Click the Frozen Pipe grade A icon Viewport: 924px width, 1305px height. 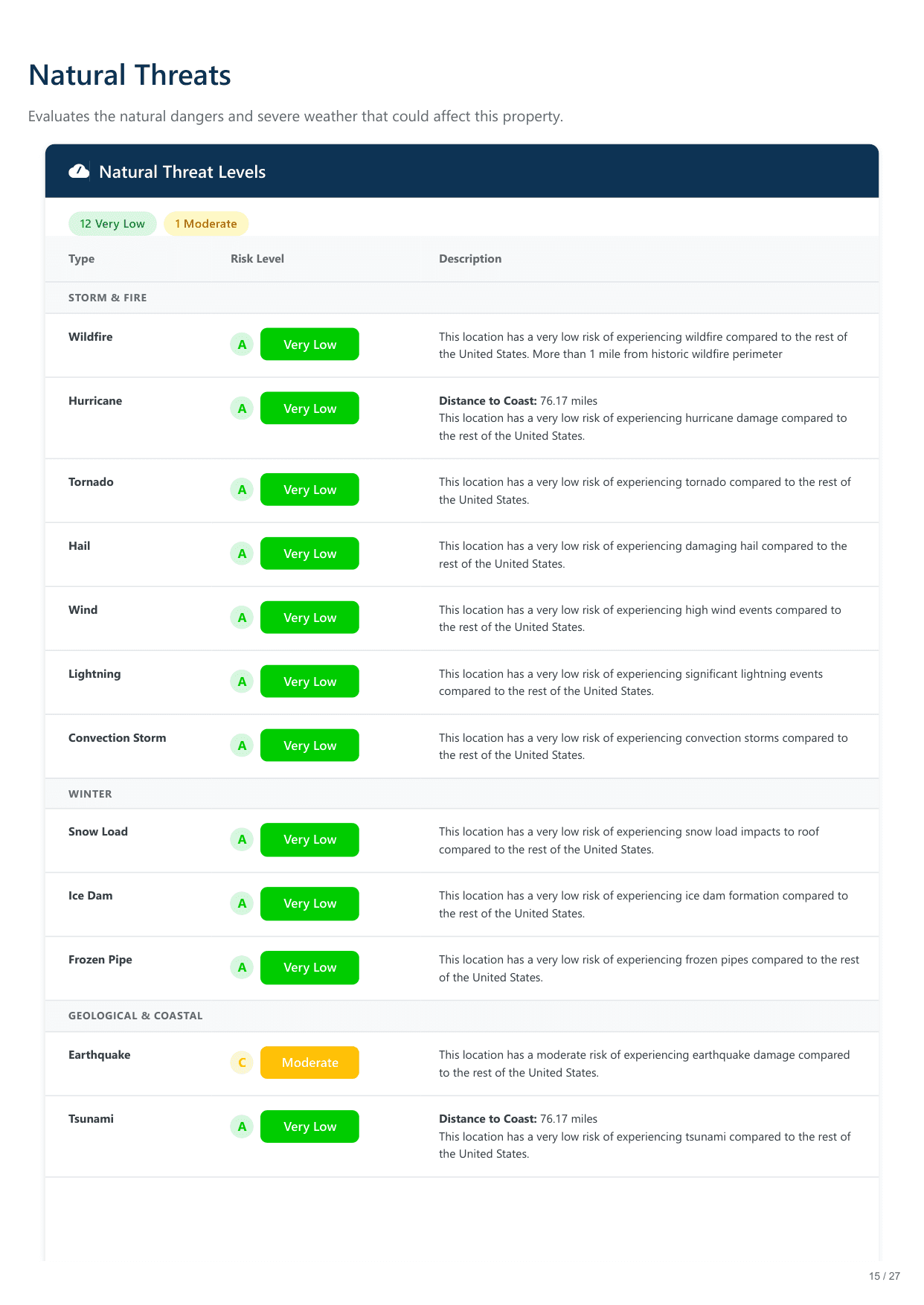[242, 967]
